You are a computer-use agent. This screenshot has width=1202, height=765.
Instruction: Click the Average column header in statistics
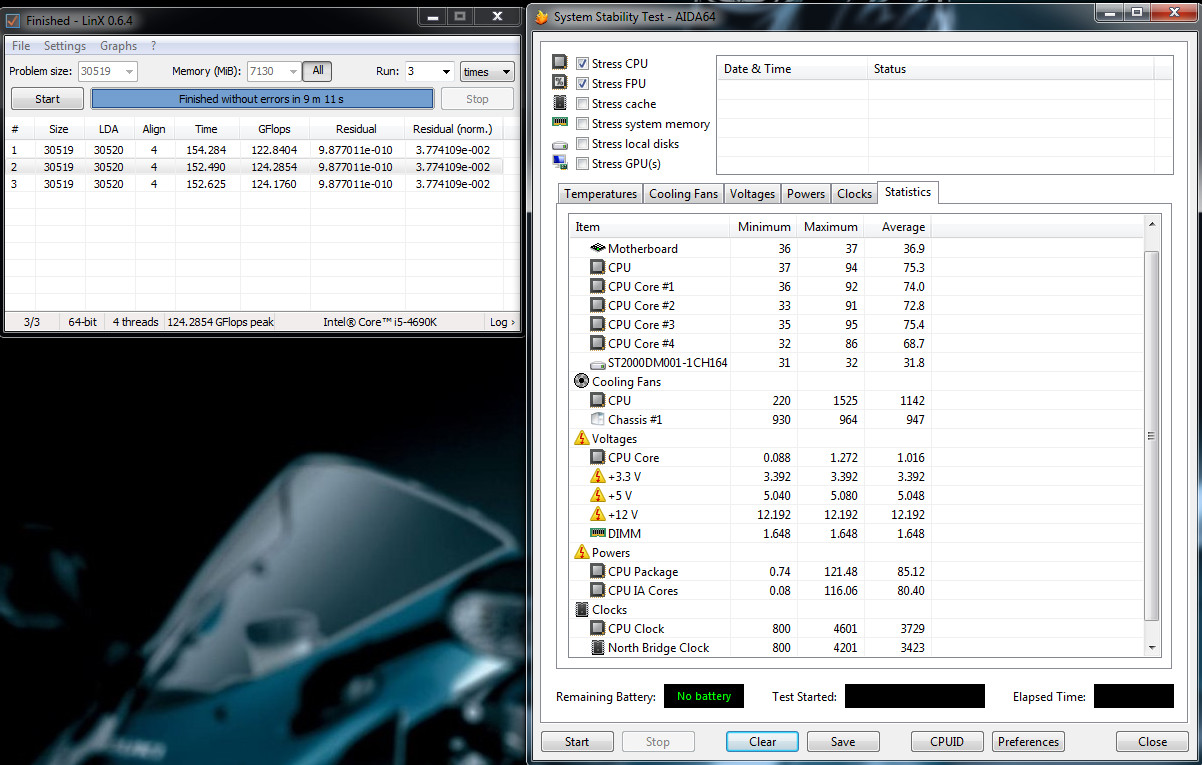pos(897,227)
